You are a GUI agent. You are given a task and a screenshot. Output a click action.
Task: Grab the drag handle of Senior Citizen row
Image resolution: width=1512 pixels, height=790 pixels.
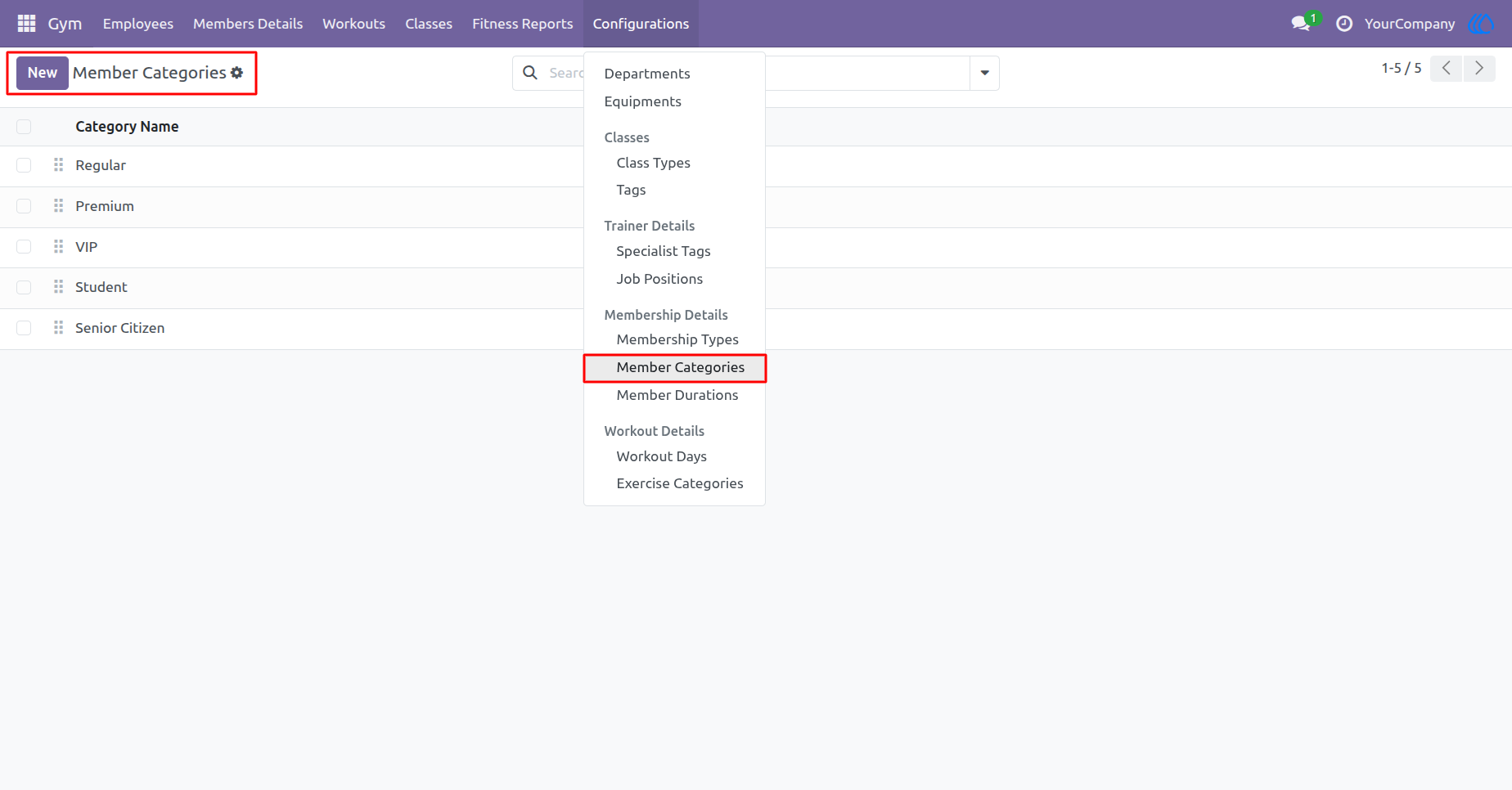click(x=58, y=328)
